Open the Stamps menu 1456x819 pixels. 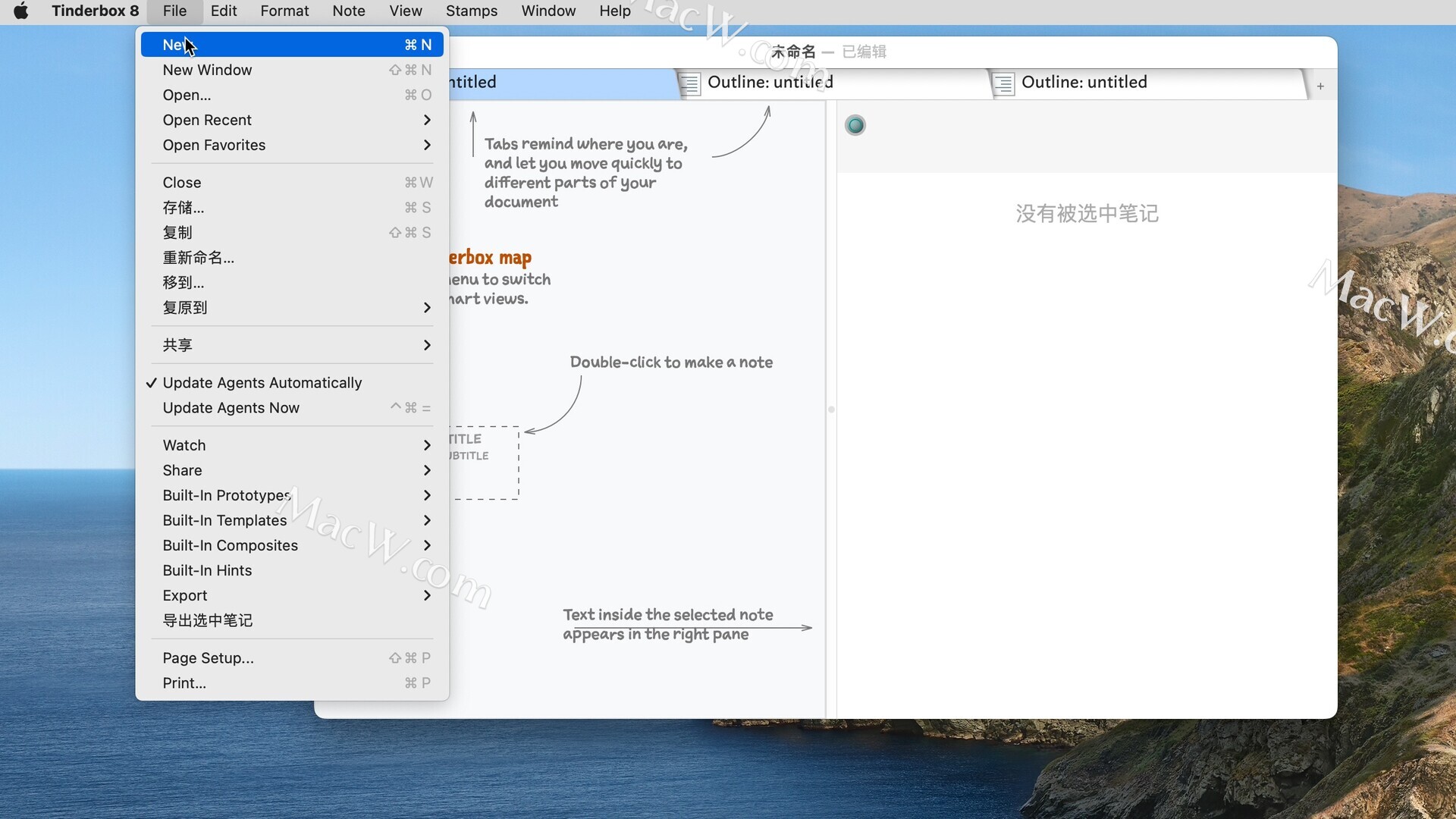click(x=472, y=11)
